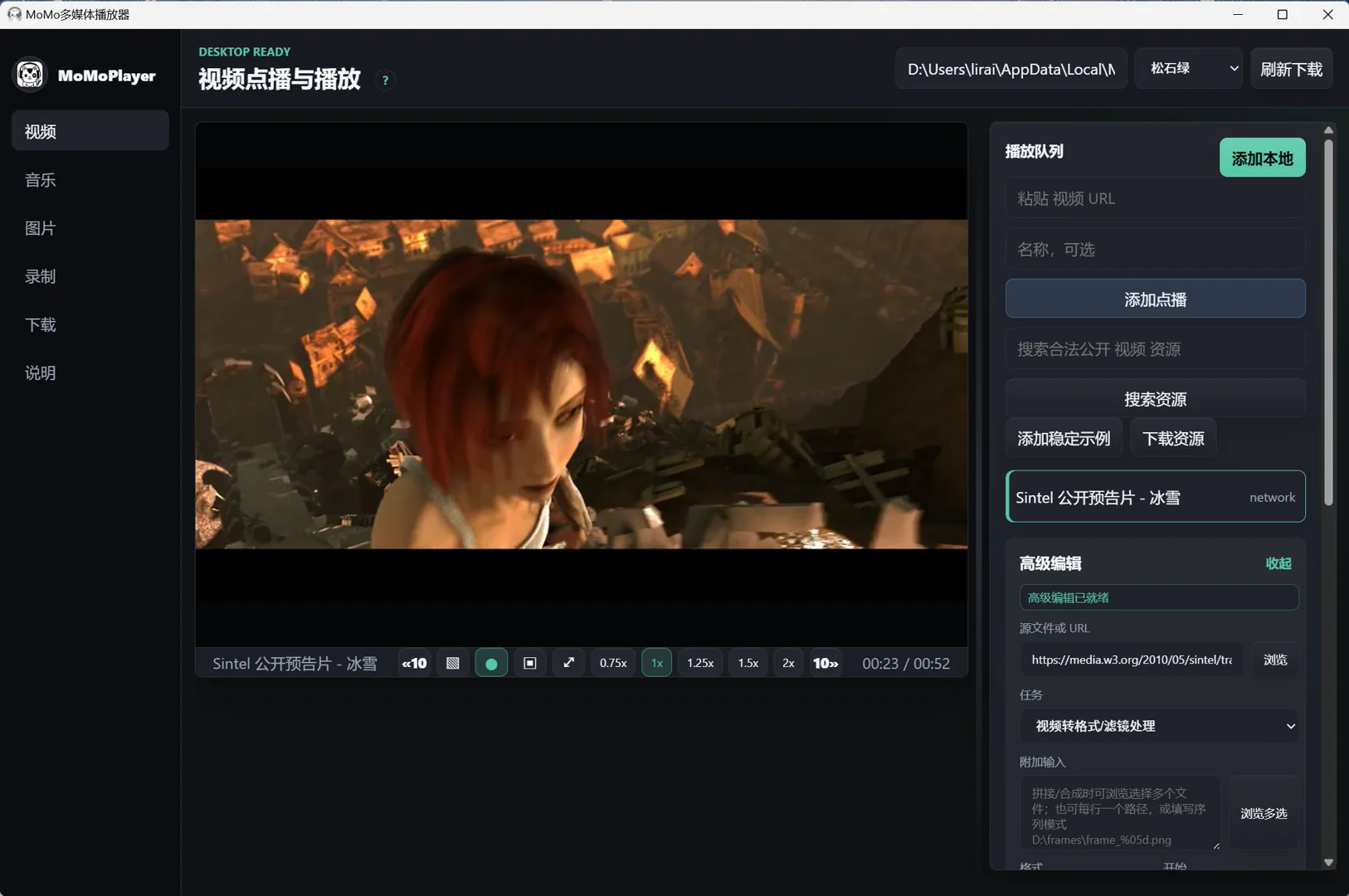The width and height of the screenshot is (1349, 896).
Task: Rewind 10 seconds with «10 button
Action: (x=414, y=663)
